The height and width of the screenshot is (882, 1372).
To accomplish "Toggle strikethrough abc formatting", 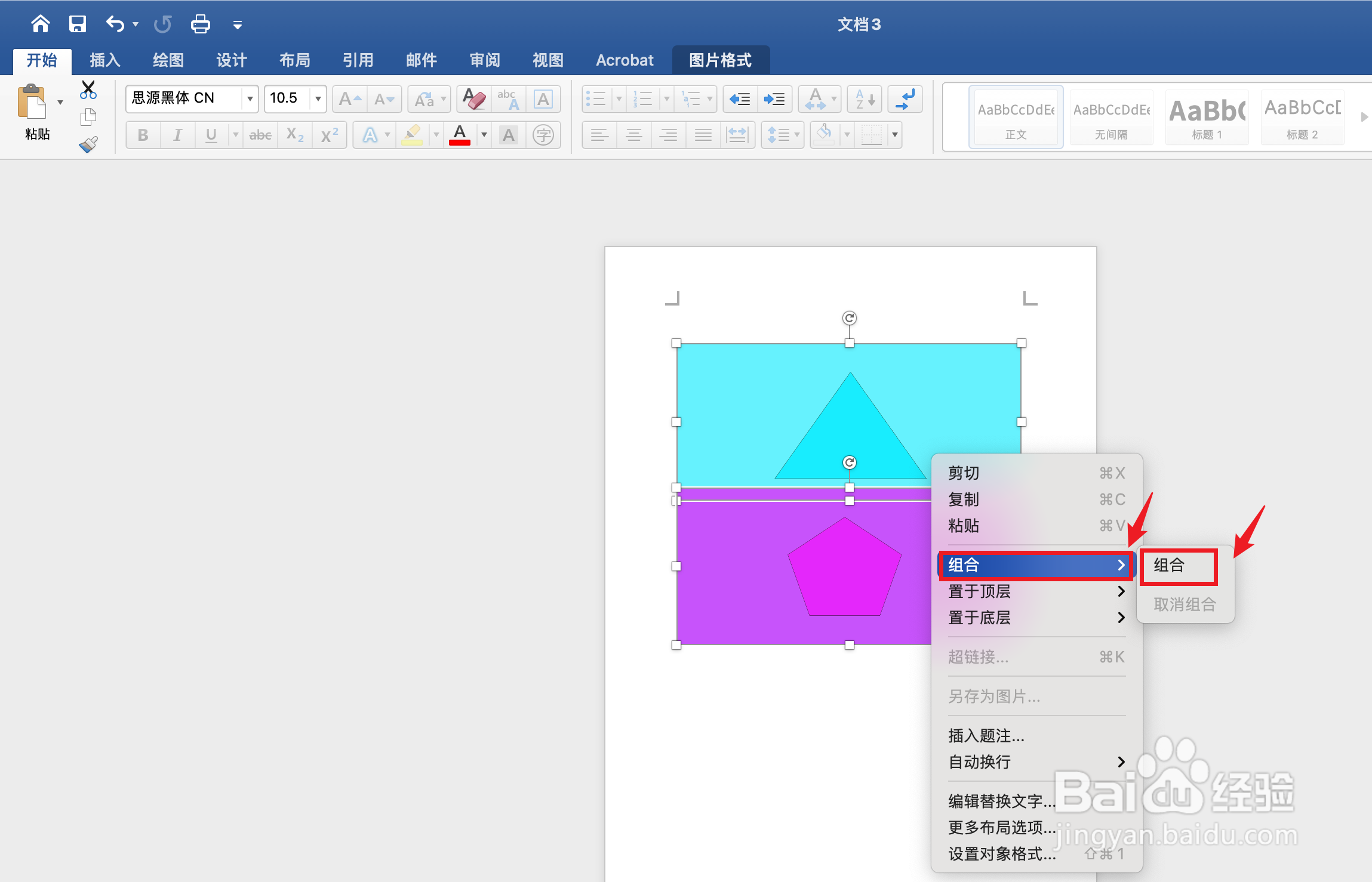I will click(260, 135).
